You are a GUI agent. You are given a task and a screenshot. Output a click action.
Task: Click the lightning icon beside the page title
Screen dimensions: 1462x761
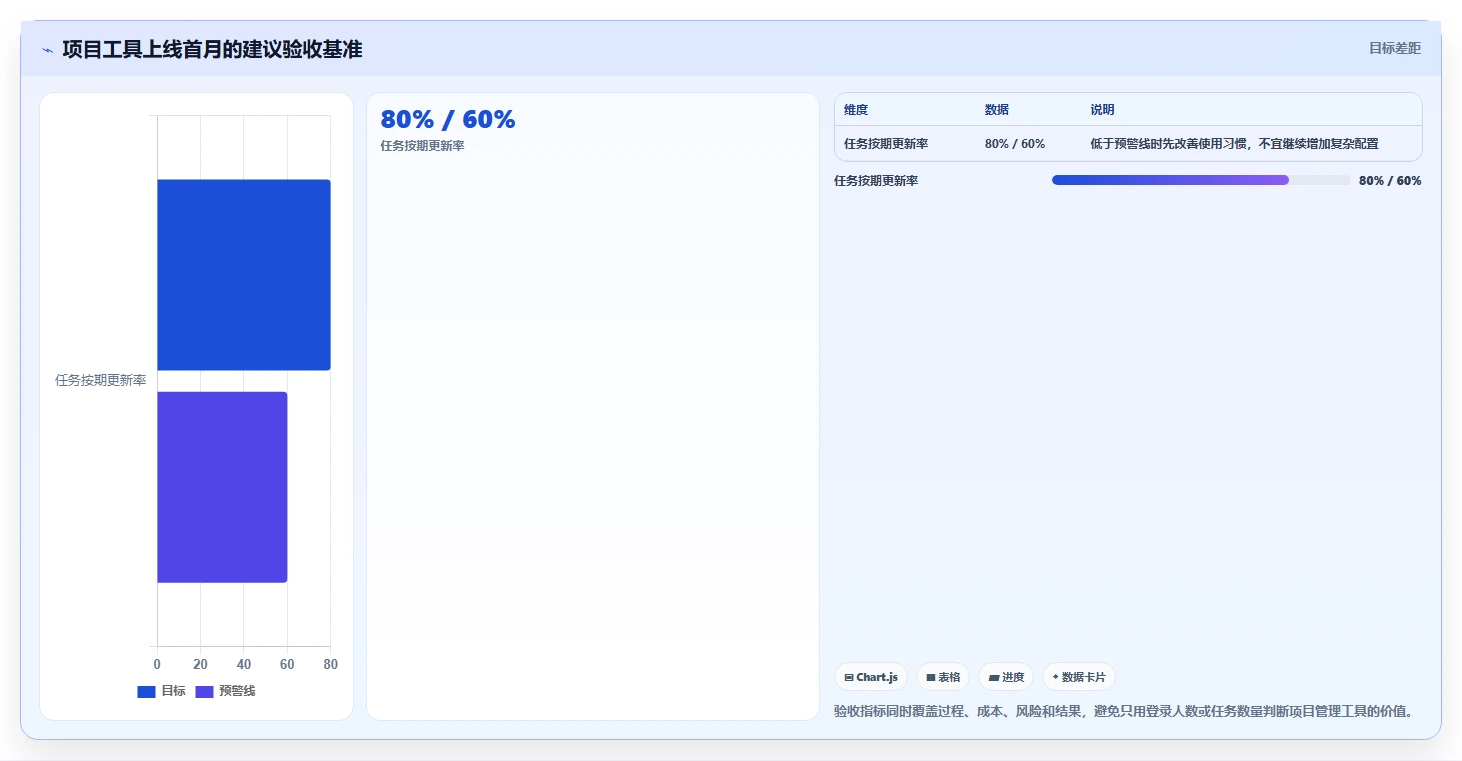click(47, 50)
